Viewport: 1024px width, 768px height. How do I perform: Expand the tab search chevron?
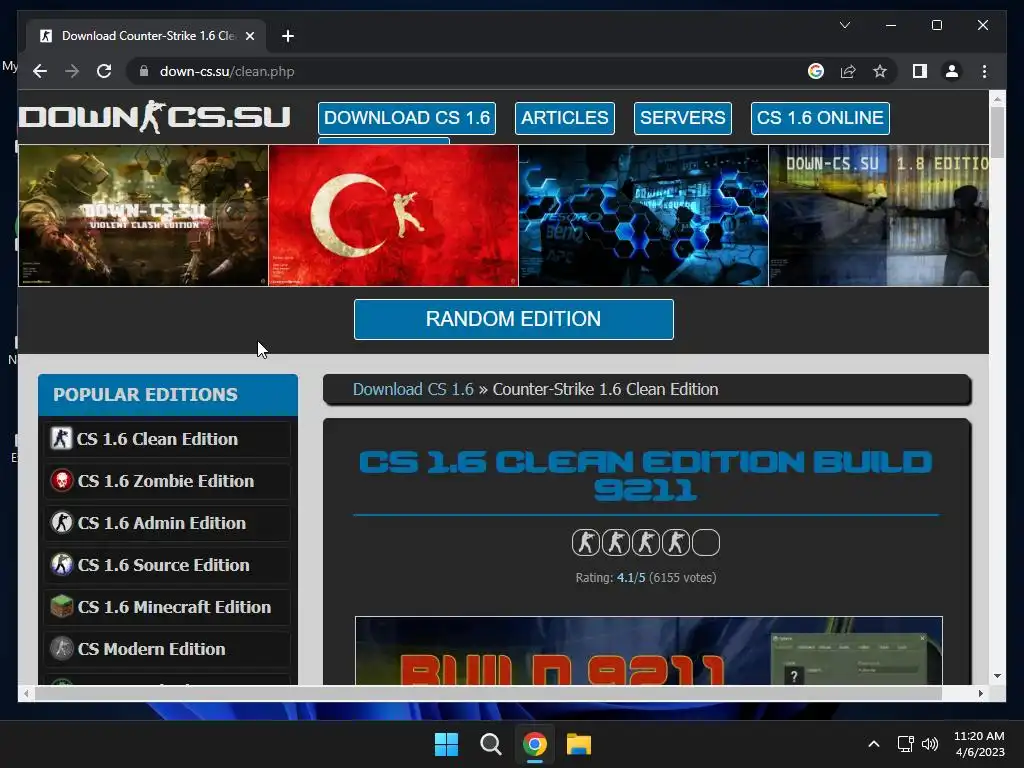click(844, 25)
